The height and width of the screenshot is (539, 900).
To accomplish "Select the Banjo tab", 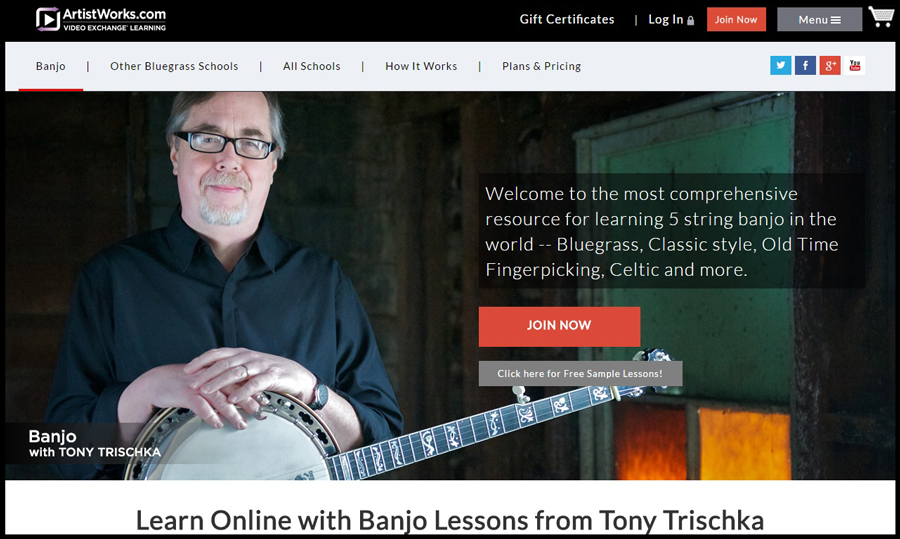I will [x=51, y=66].
